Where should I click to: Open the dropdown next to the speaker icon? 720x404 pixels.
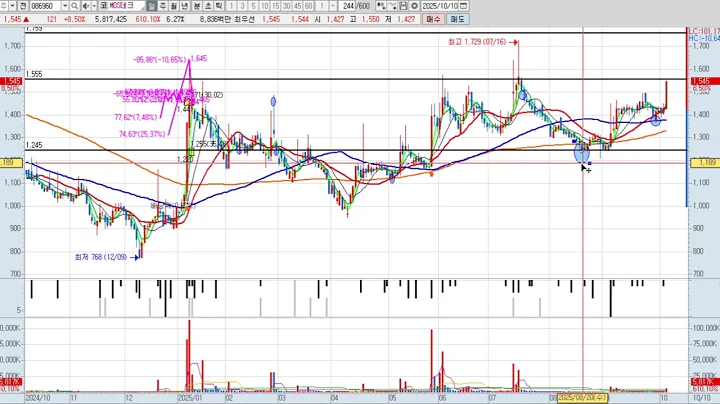click(94, 6)
